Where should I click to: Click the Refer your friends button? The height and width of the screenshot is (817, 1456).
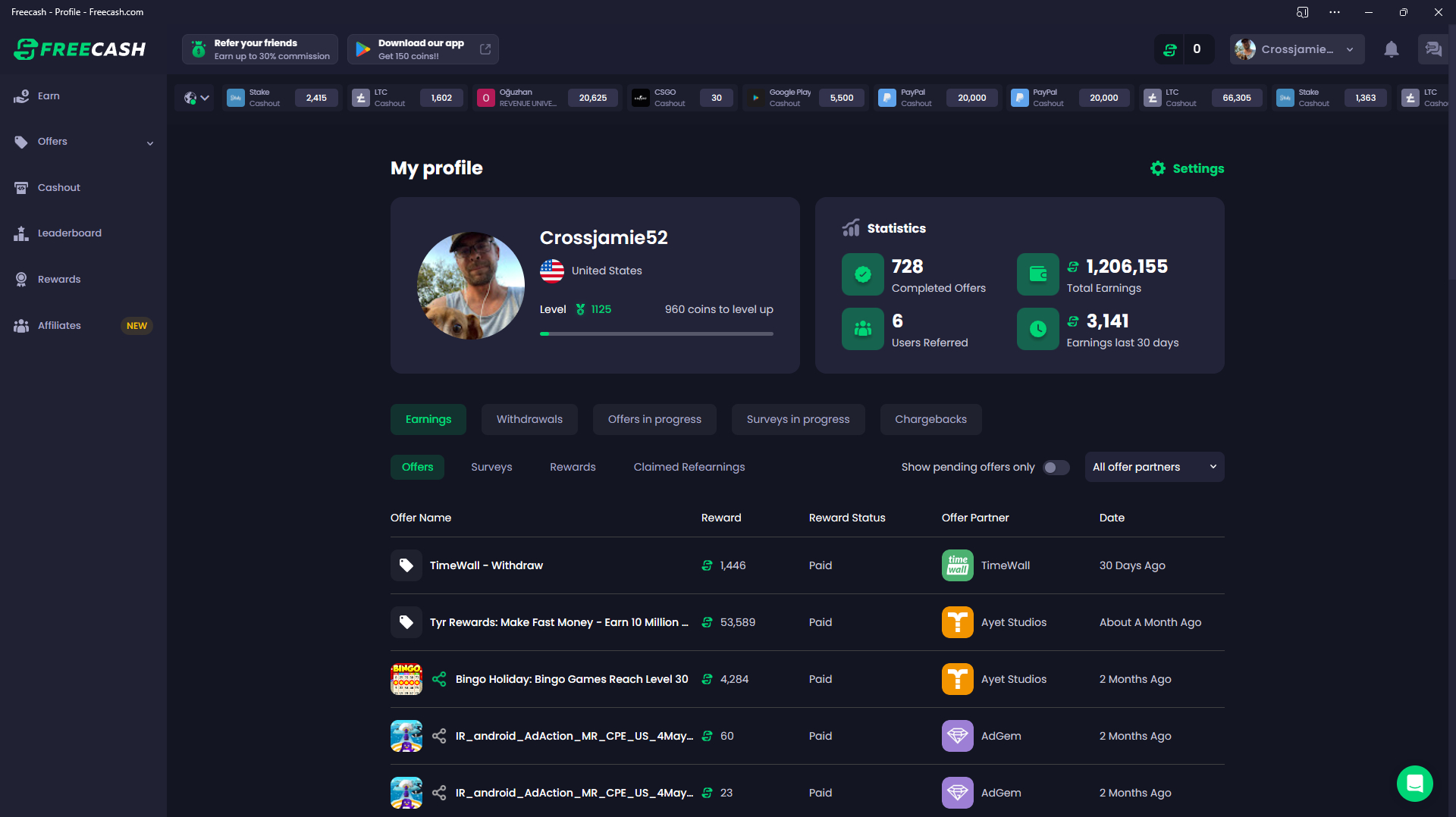click(x=260, y=50)
